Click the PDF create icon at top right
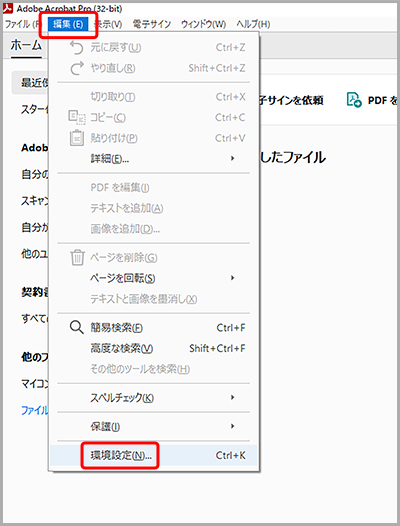Screen dimensions: 400x526 (354, 100)
